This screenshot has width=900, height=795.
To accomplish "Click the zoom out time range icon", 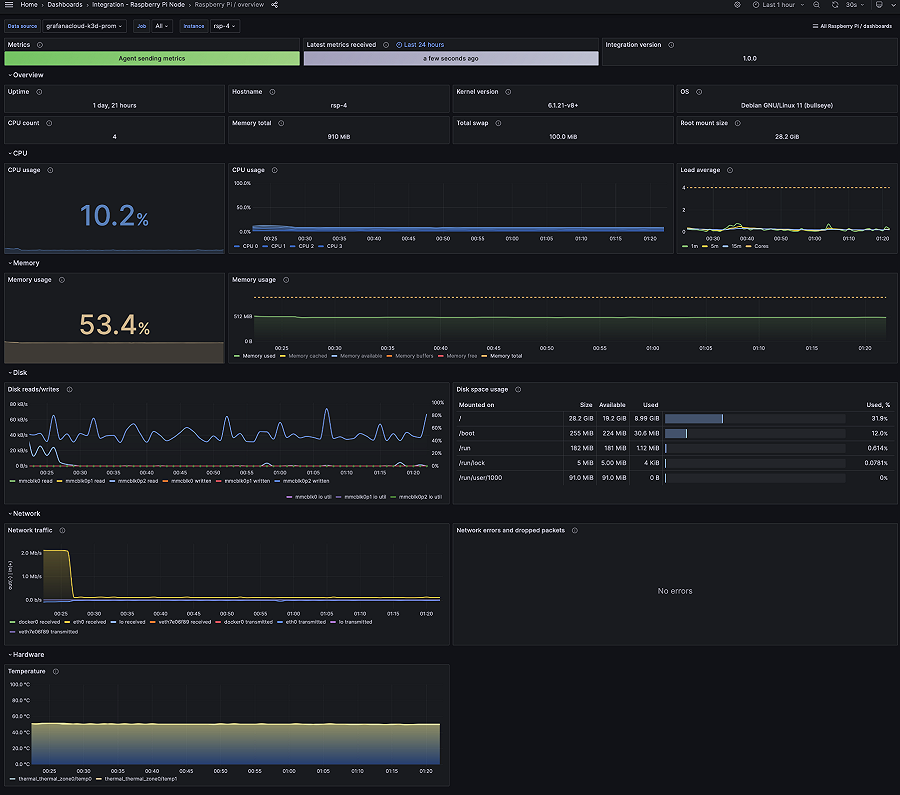I will (814, 5).
